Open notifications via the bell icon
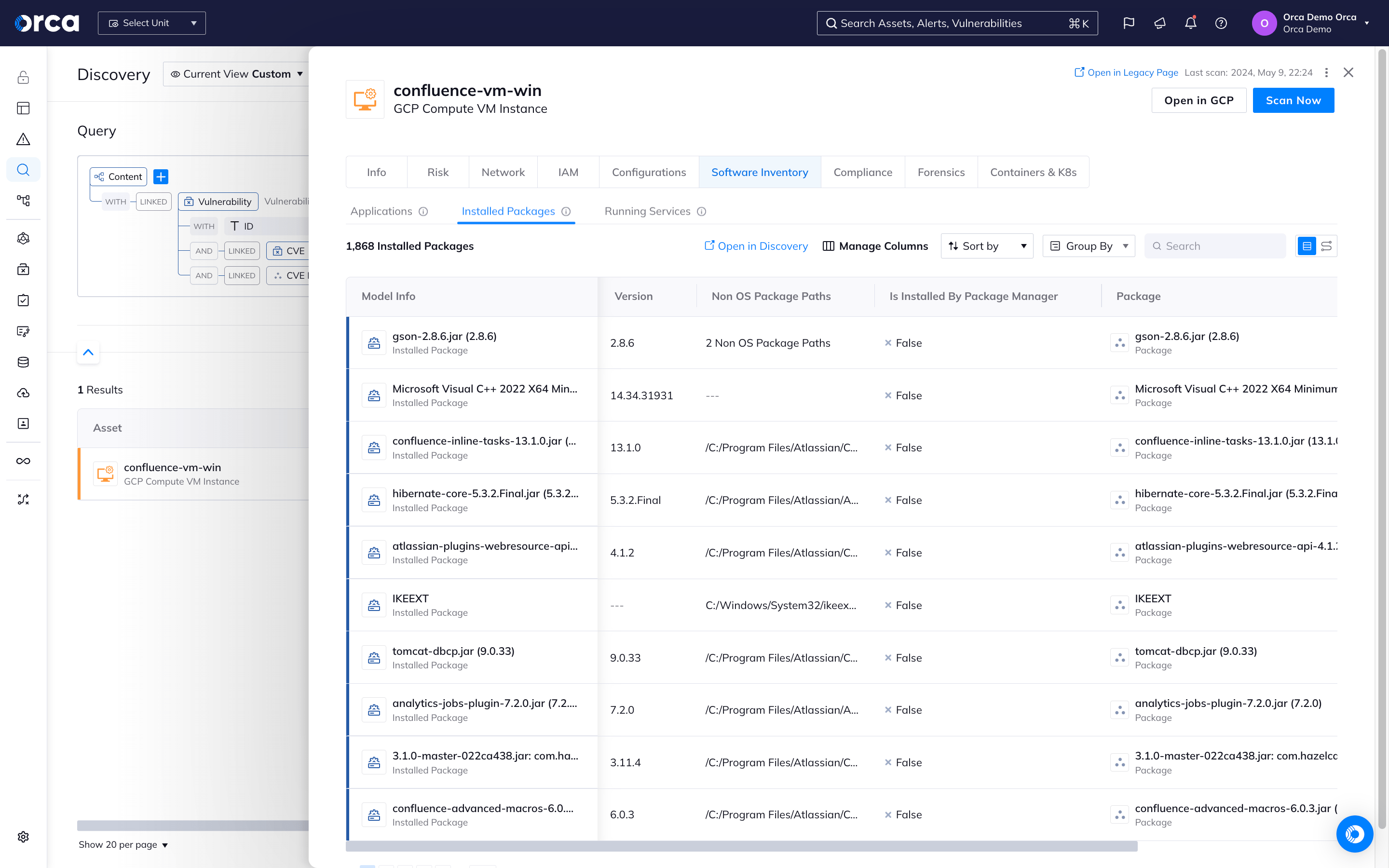 coord(1190,23)
